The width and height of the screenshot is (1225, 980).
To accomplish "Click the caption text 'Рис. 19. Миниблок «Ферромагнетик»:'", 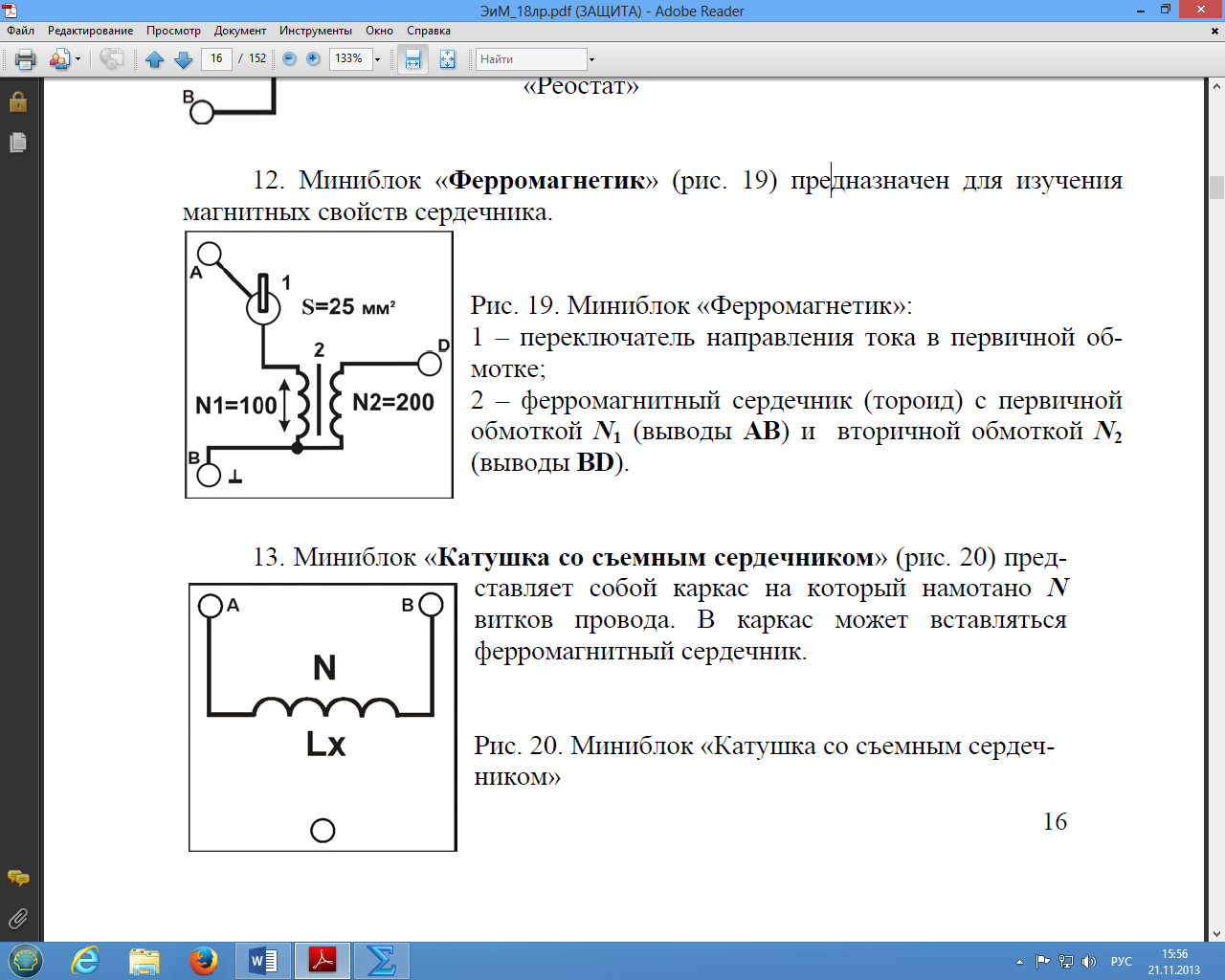I will point(691,305).
